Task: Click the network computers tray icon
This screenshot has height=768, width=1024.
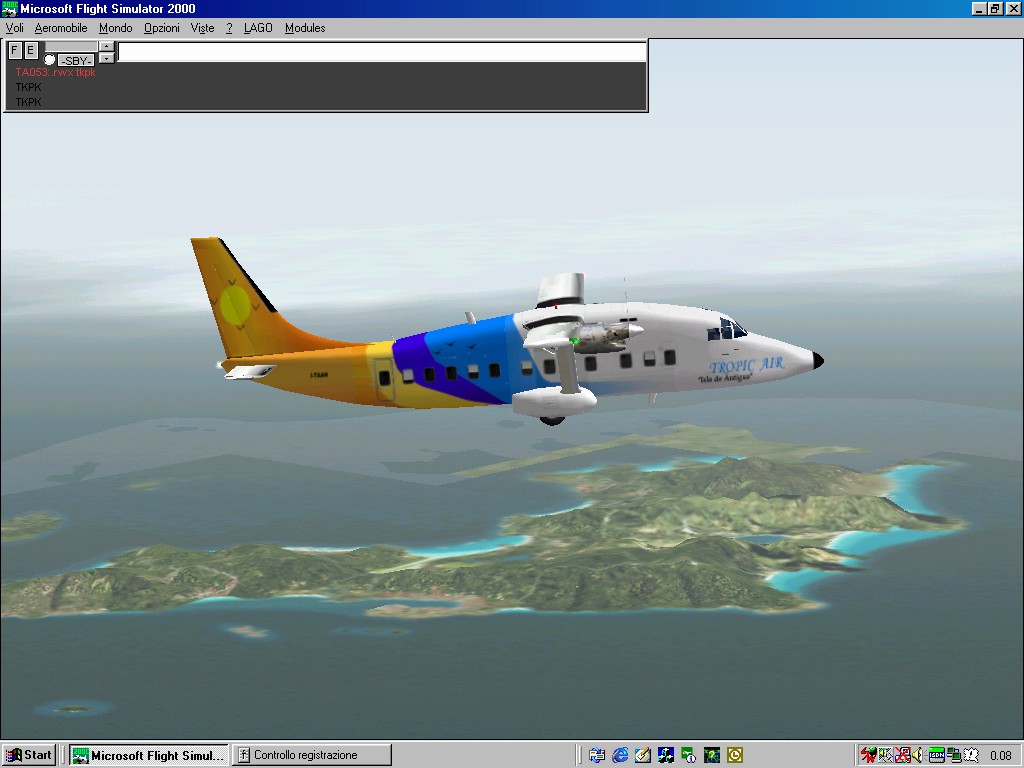Action: pyautogui.click(x=953, y=756)
